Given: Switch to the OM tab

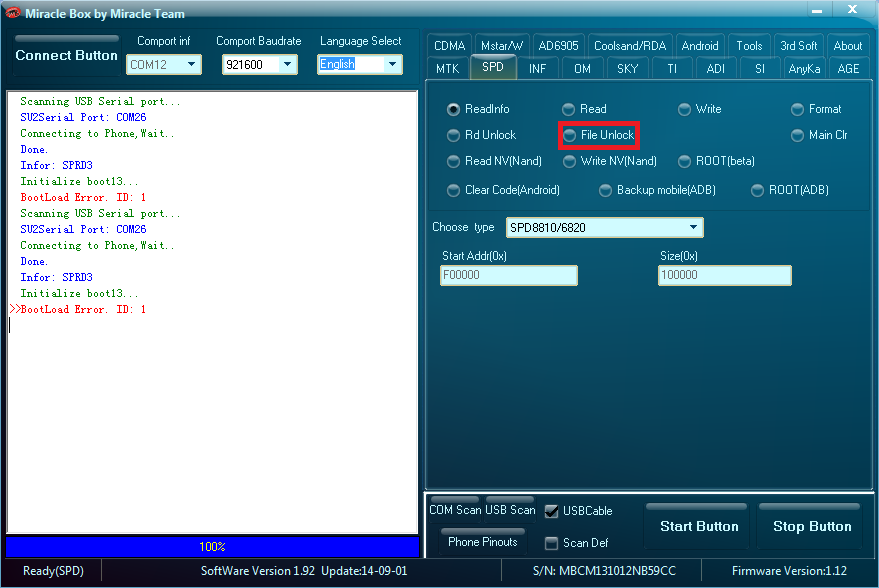Looking at the screenshot, I should 582,69.
